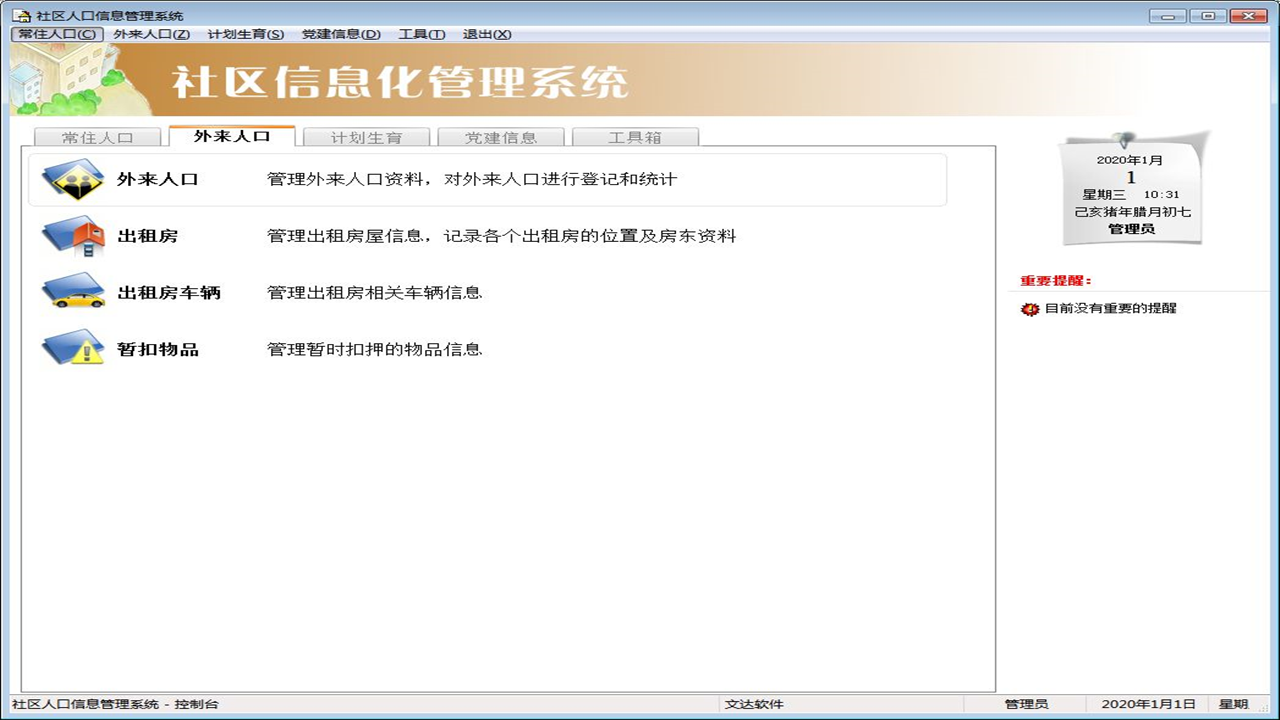Open the 党建信息 tab

coord(500,136)
